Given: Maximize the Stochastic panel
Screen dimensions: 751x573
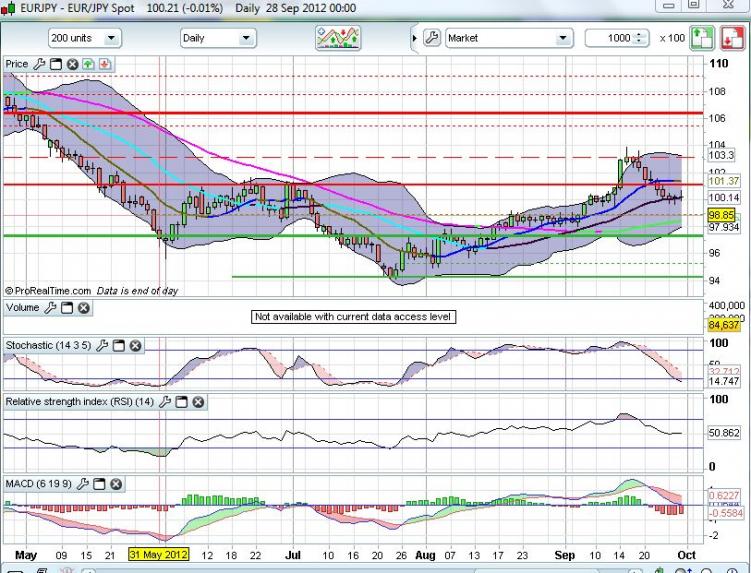Looking at the screenshot, I should pyautogui.click(x=118, y=346).
